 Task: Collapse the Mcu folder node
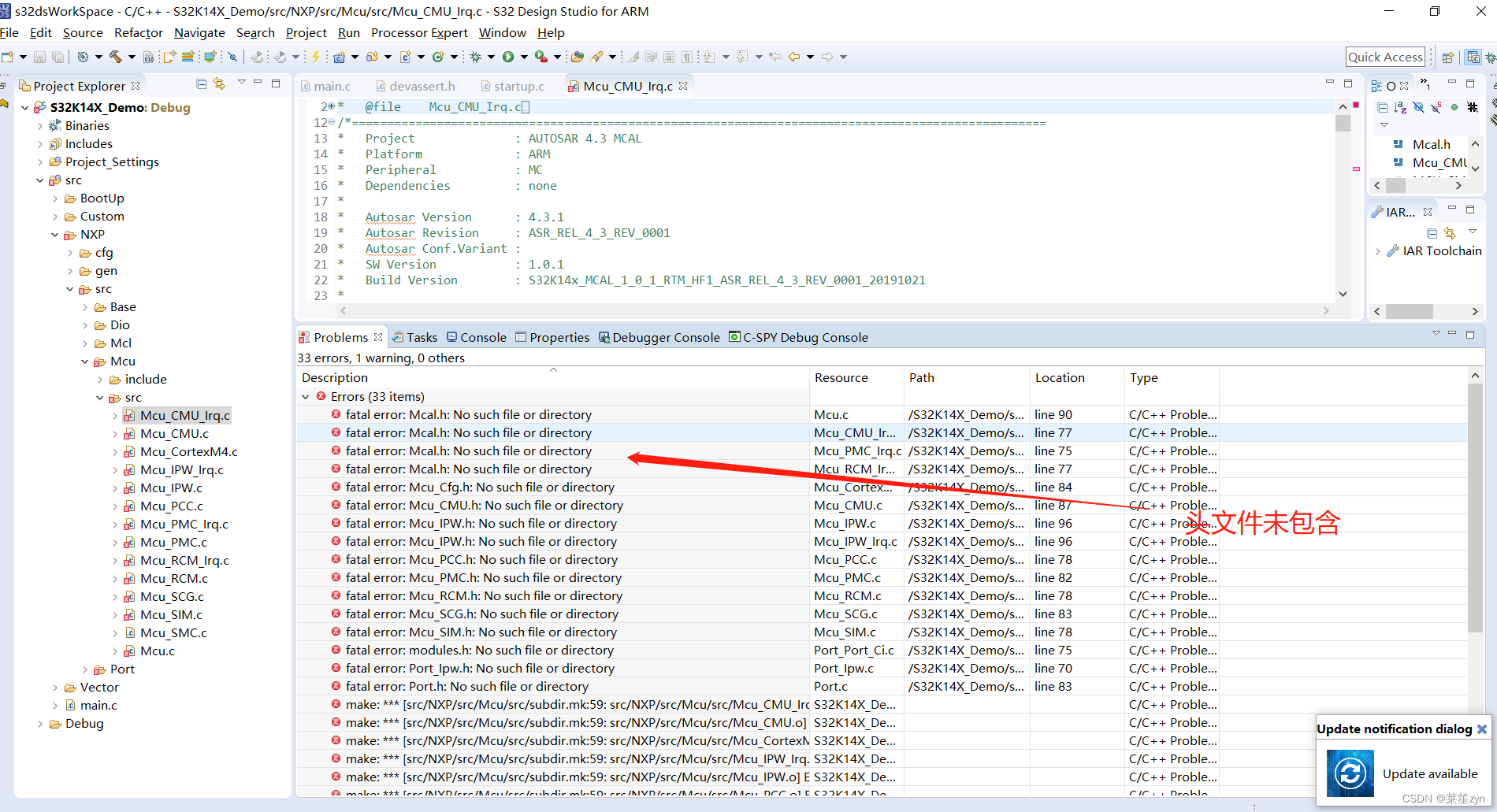[x=85, y=361]
